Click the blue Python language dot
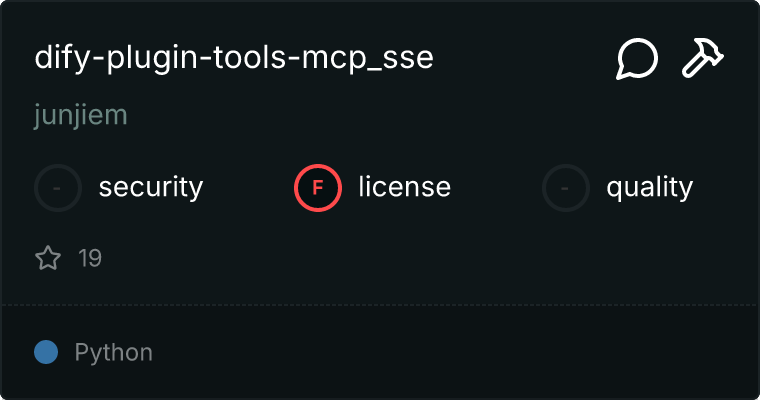Image resolution: width=760 pixels, height=400 pixels. [45, 352]
